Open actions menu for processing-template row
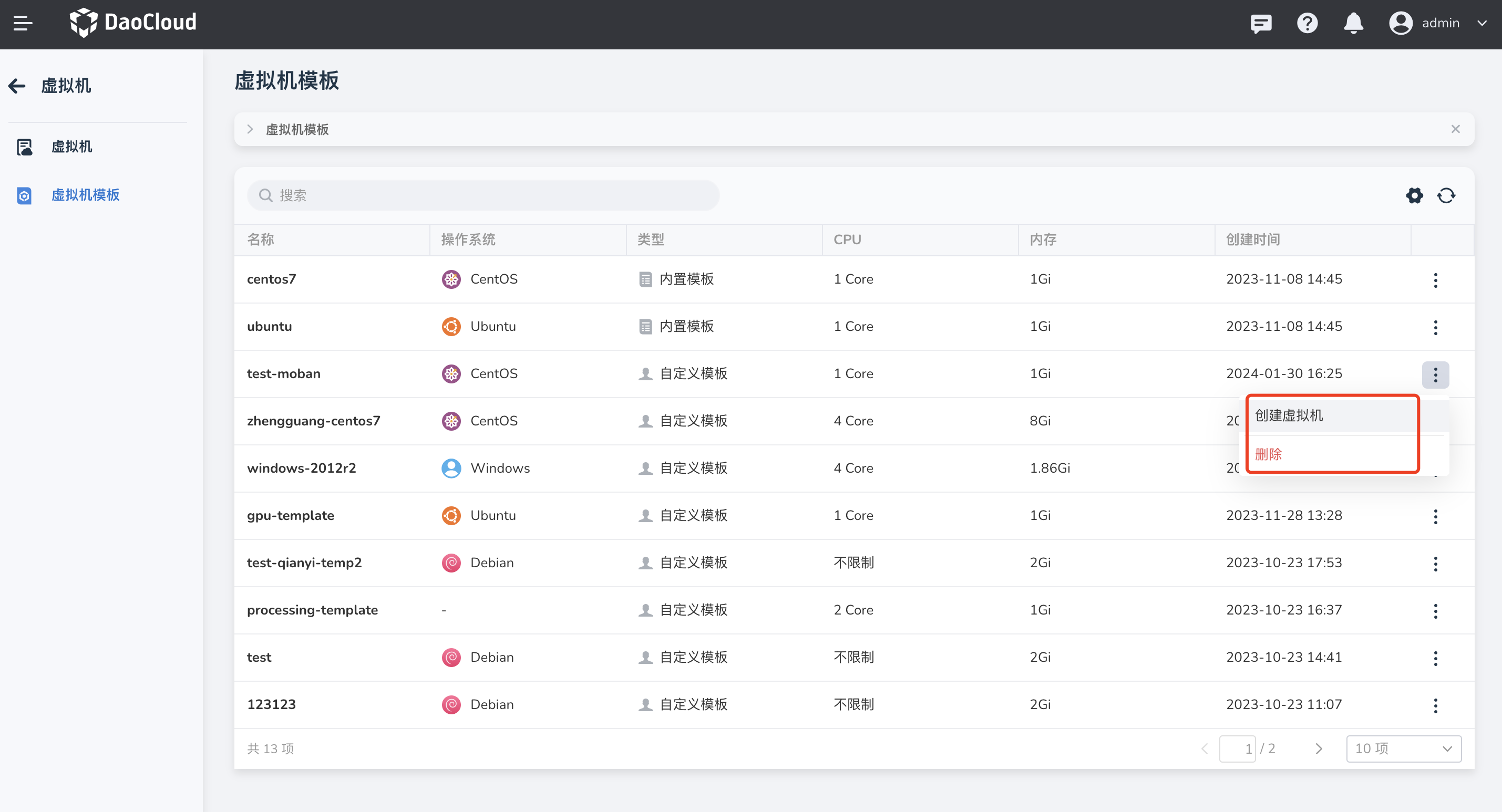This screenshot has width=1502, height=812. click(x=1435, y=611)
